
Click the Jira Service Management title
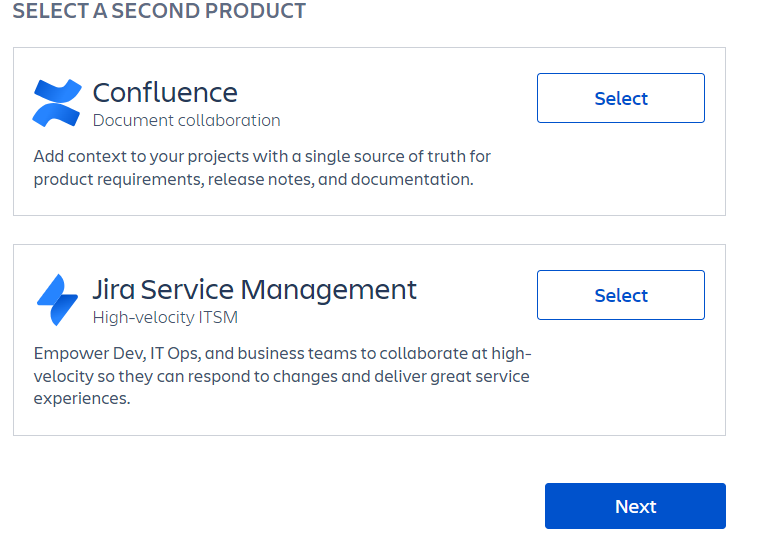(254, 290)
